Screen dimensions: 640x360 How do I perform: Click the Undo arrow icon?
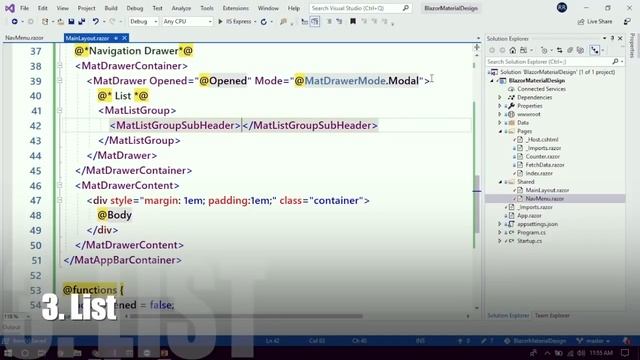point(96,22)
